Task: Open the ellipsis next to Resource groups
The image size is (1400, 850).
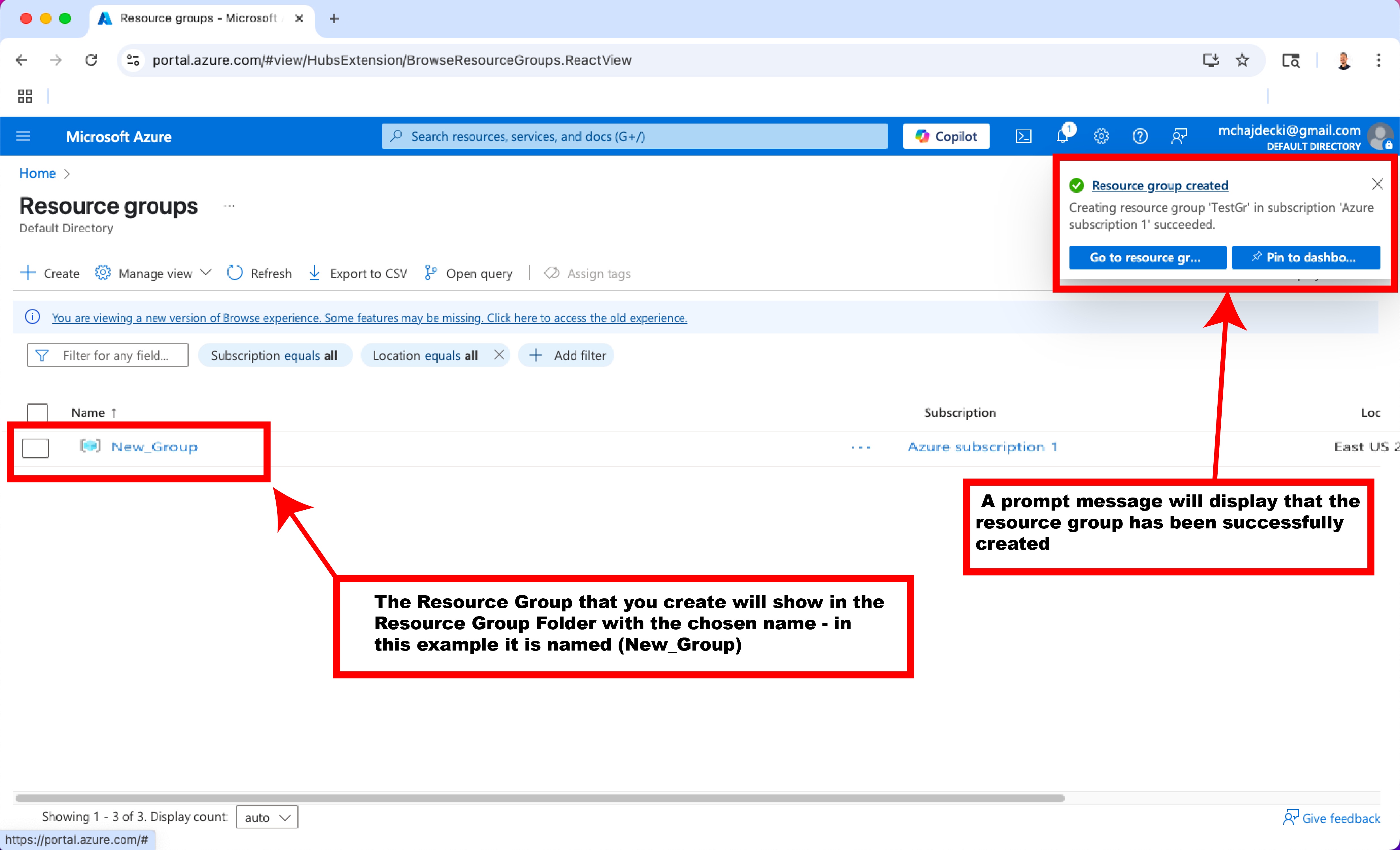Action: (x=229, y=206)
